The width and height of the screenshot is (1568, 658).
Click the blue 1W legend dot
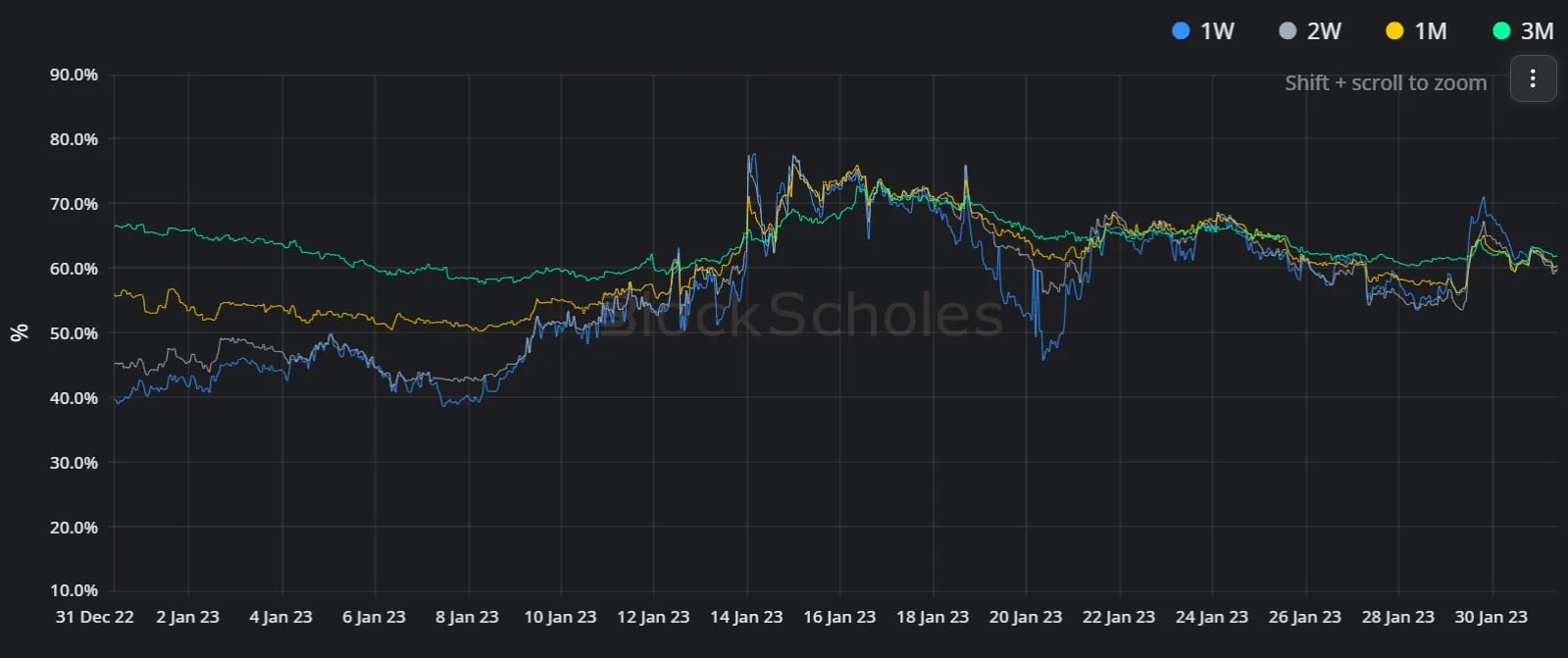[1181, 31]
